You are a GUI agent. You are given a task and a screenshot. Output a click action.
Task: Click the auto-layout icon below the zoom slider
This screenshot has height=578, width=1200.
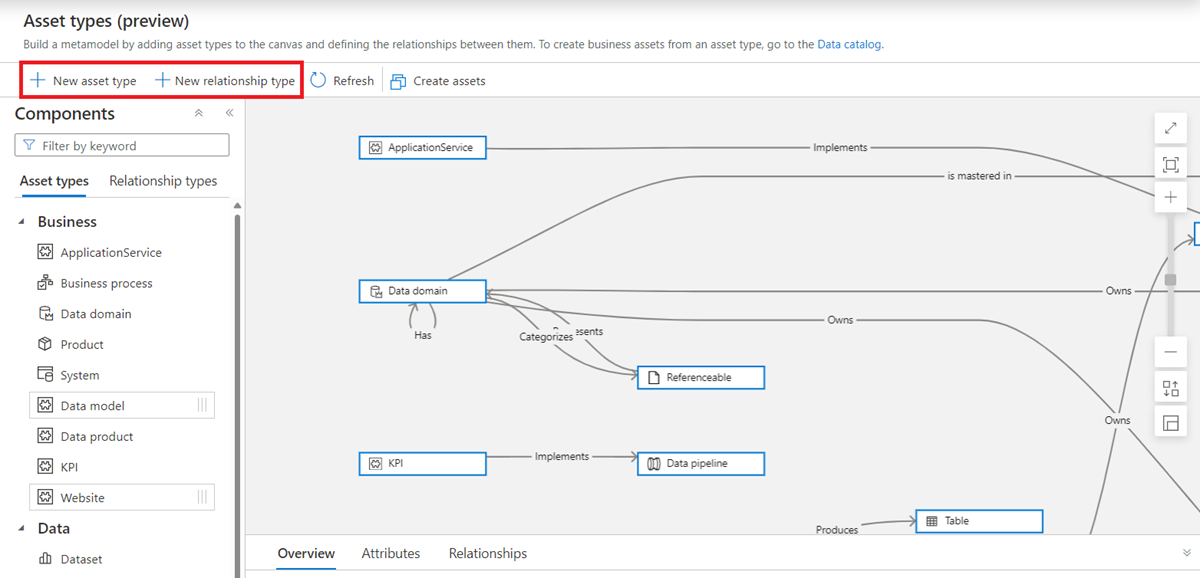pos(1170,389)
